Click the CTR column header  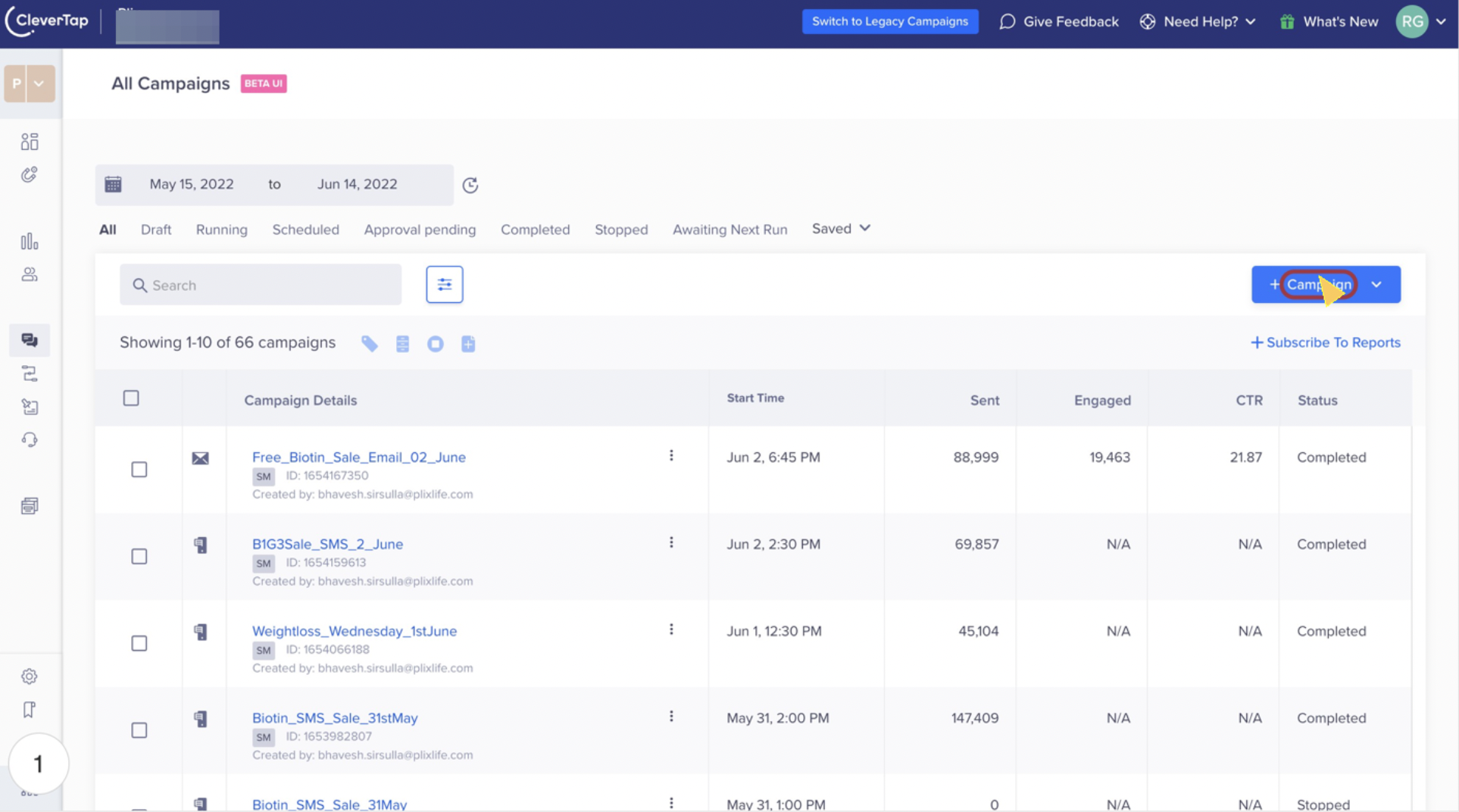(x=1249, y=401)
